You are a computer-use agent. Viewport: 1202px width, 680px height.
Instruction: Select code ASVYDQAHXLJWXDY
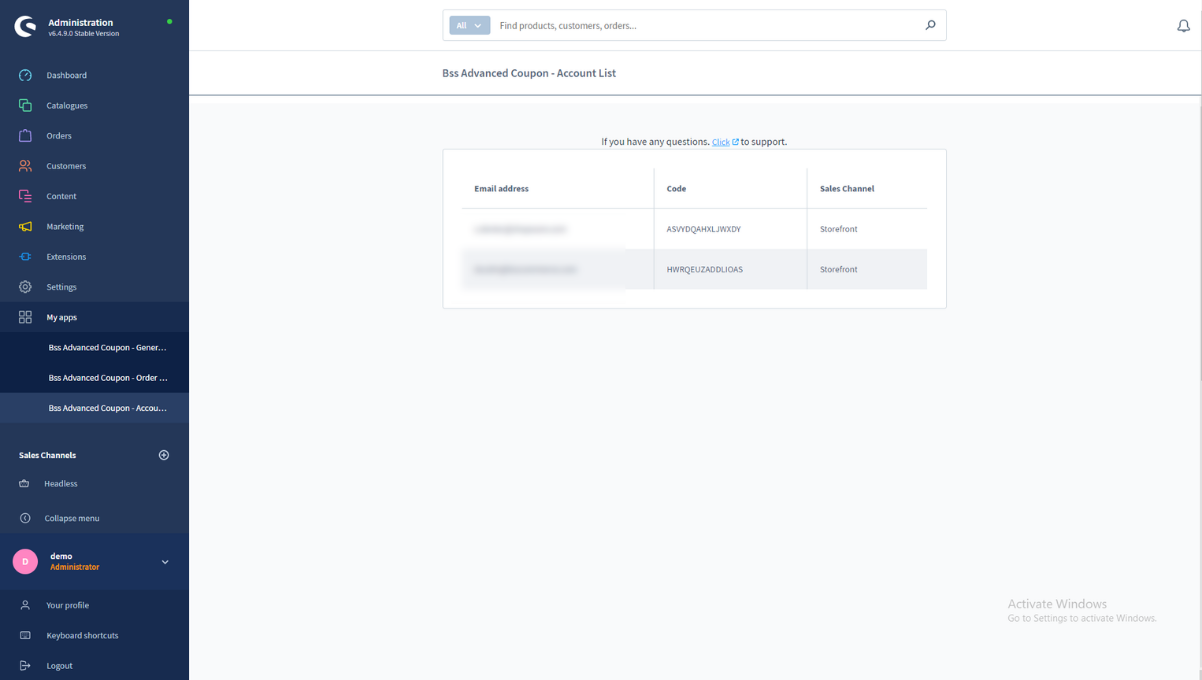point(703,229)
